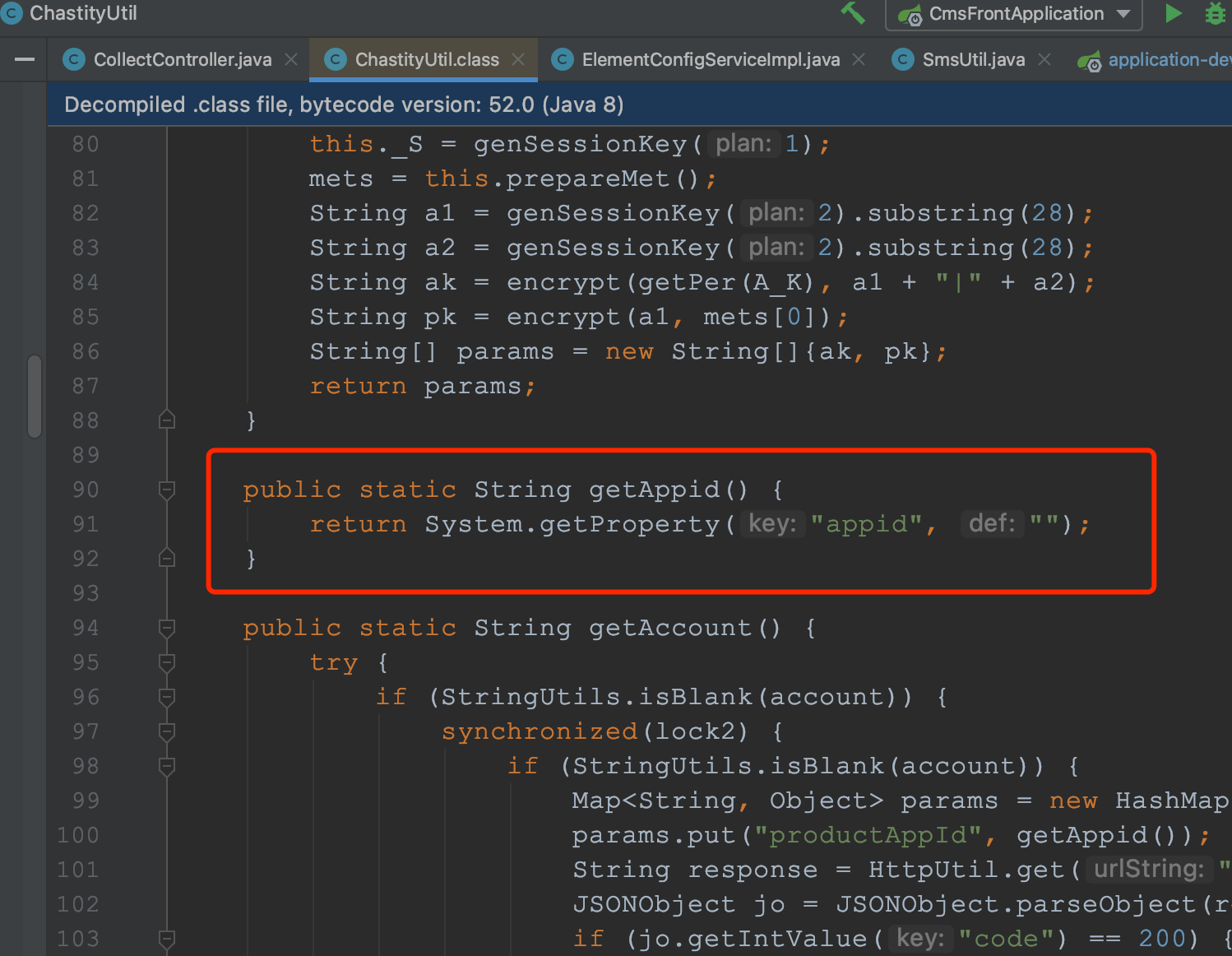Switch to the ElementConfigServiceImpl.java tab
The image size is (1232, 956).
click(x=710, y=59)
